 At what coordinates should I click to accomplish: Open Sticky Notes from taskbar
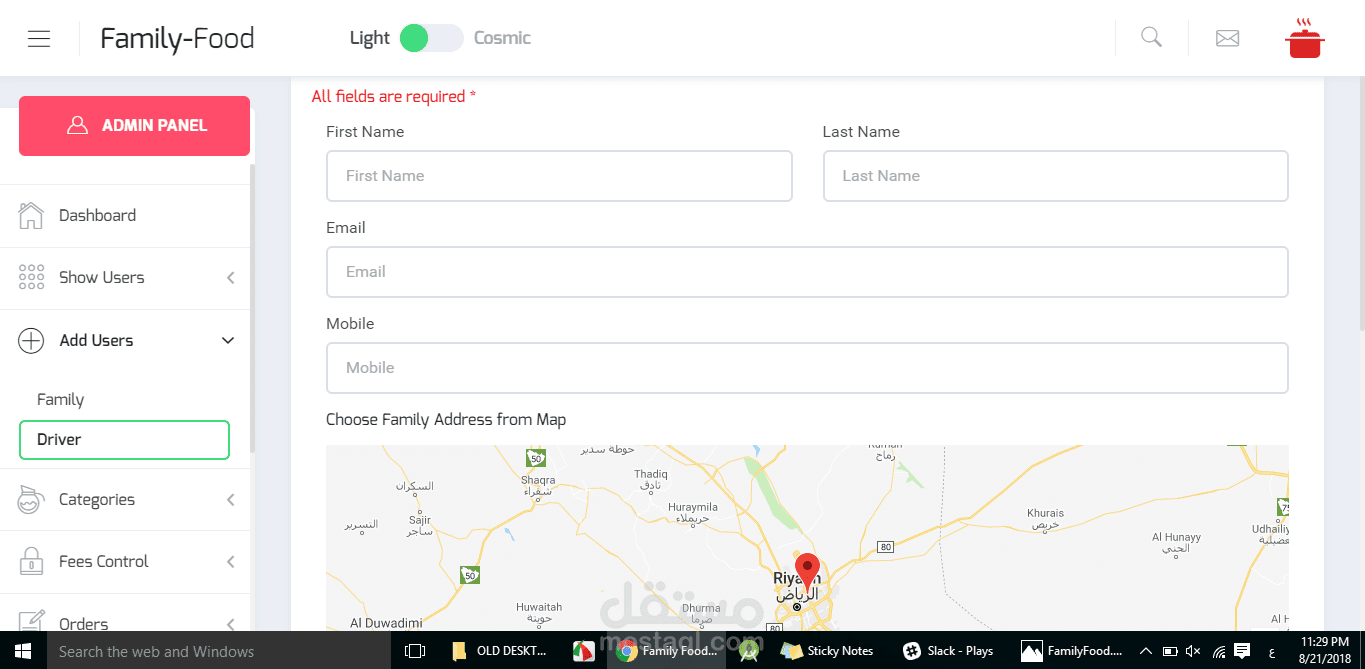tap(828, 651)
